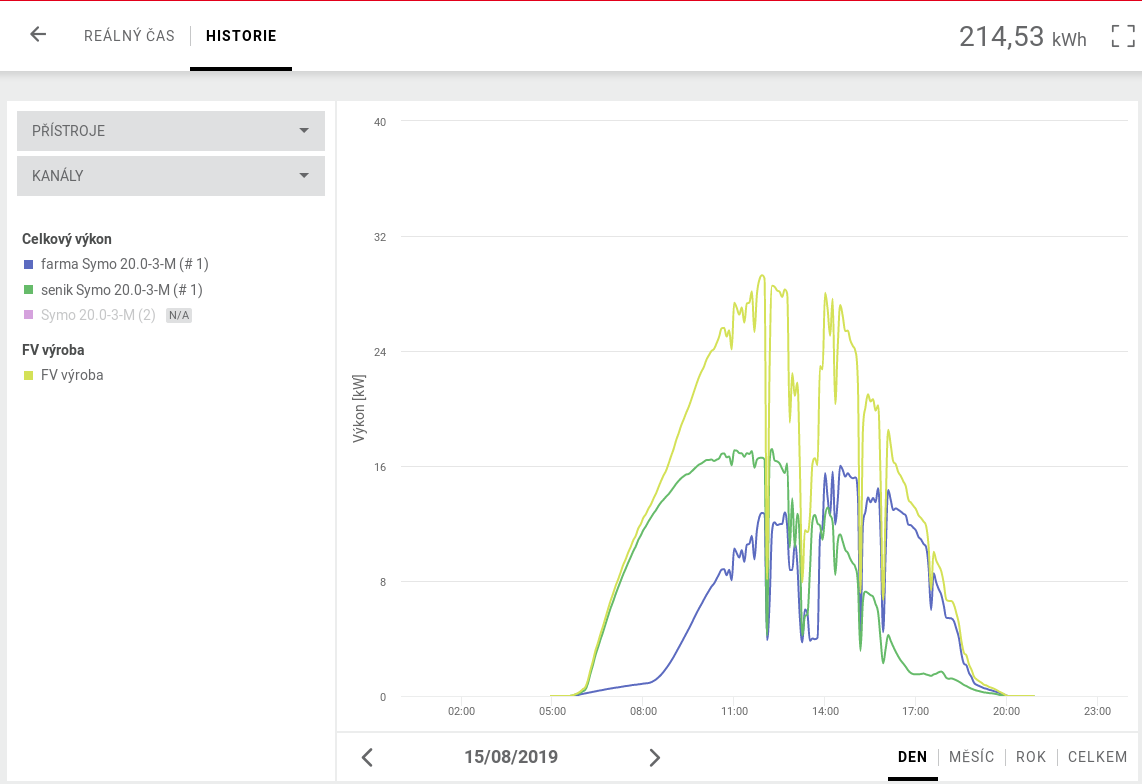Viewport: 1142px width, 784px height.
Task: Select the HISTORIE tab
Action: [241, 36]
